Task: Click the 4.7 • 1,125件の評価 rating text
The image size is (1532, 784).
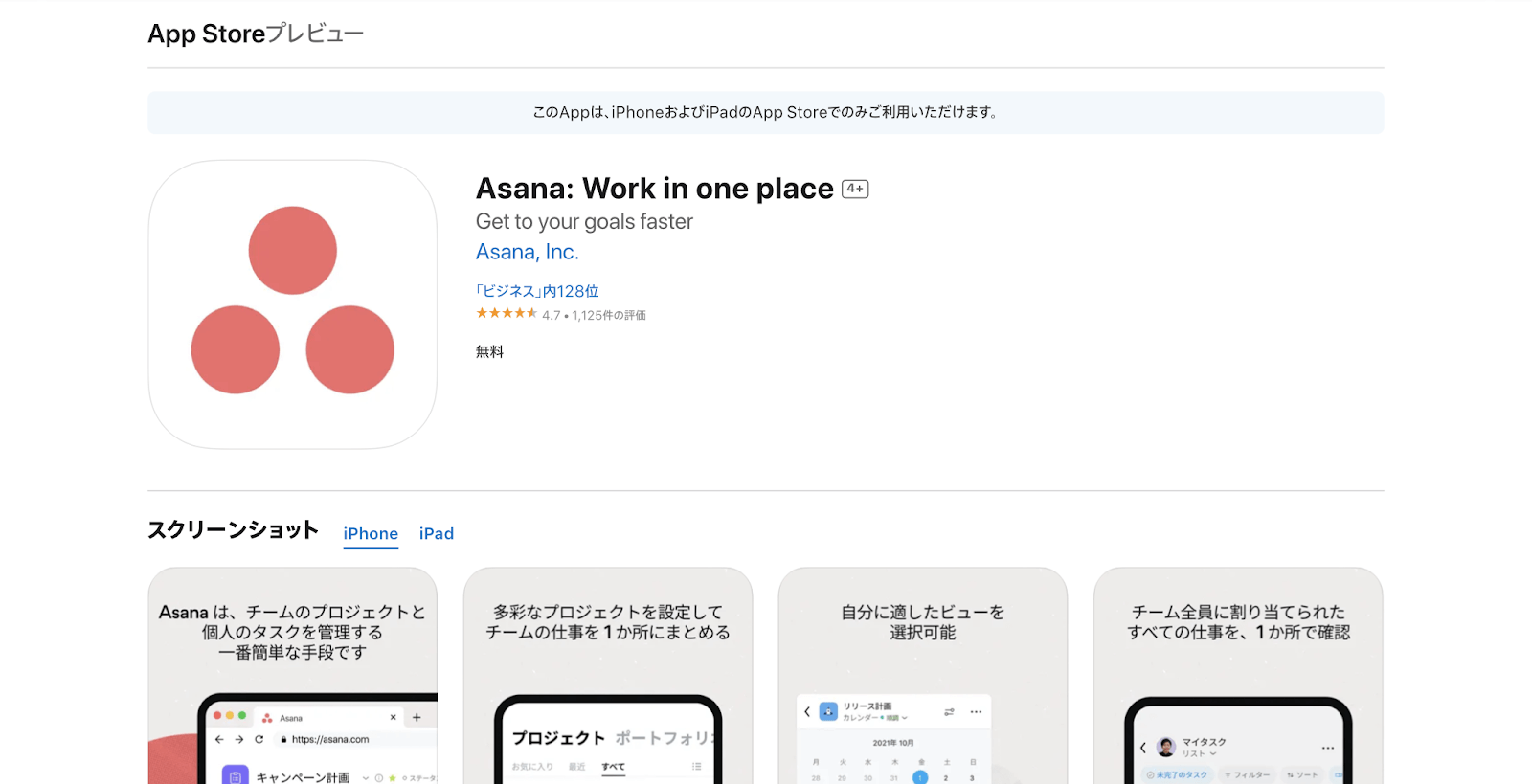Action: [594, 315]
